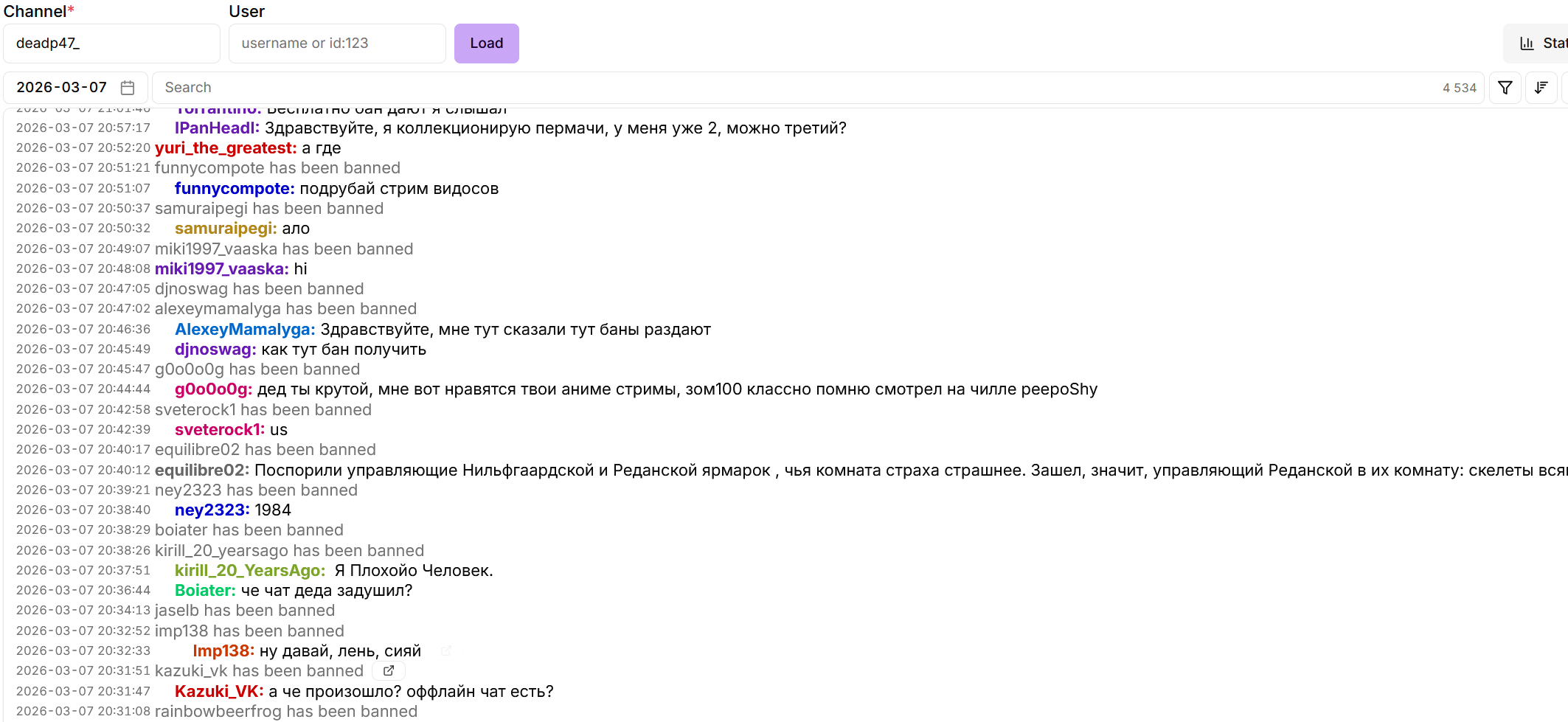Click the kirill_20_YearsAgo username
Viewport: 1568px width, 722px height.
250,571
